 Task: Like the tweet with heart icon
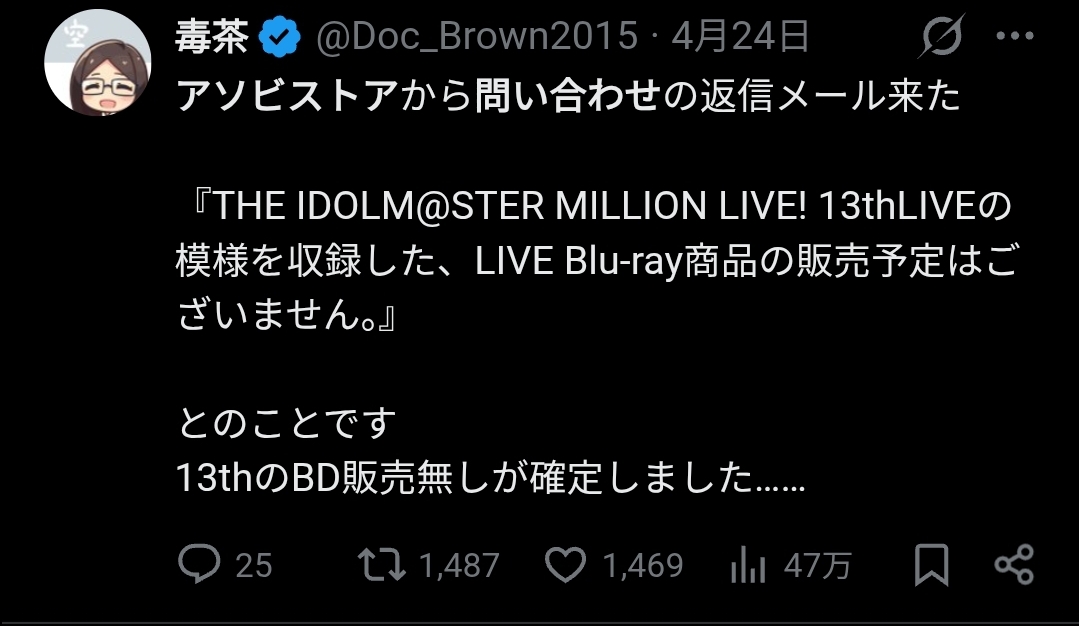(x=565, y=565)
